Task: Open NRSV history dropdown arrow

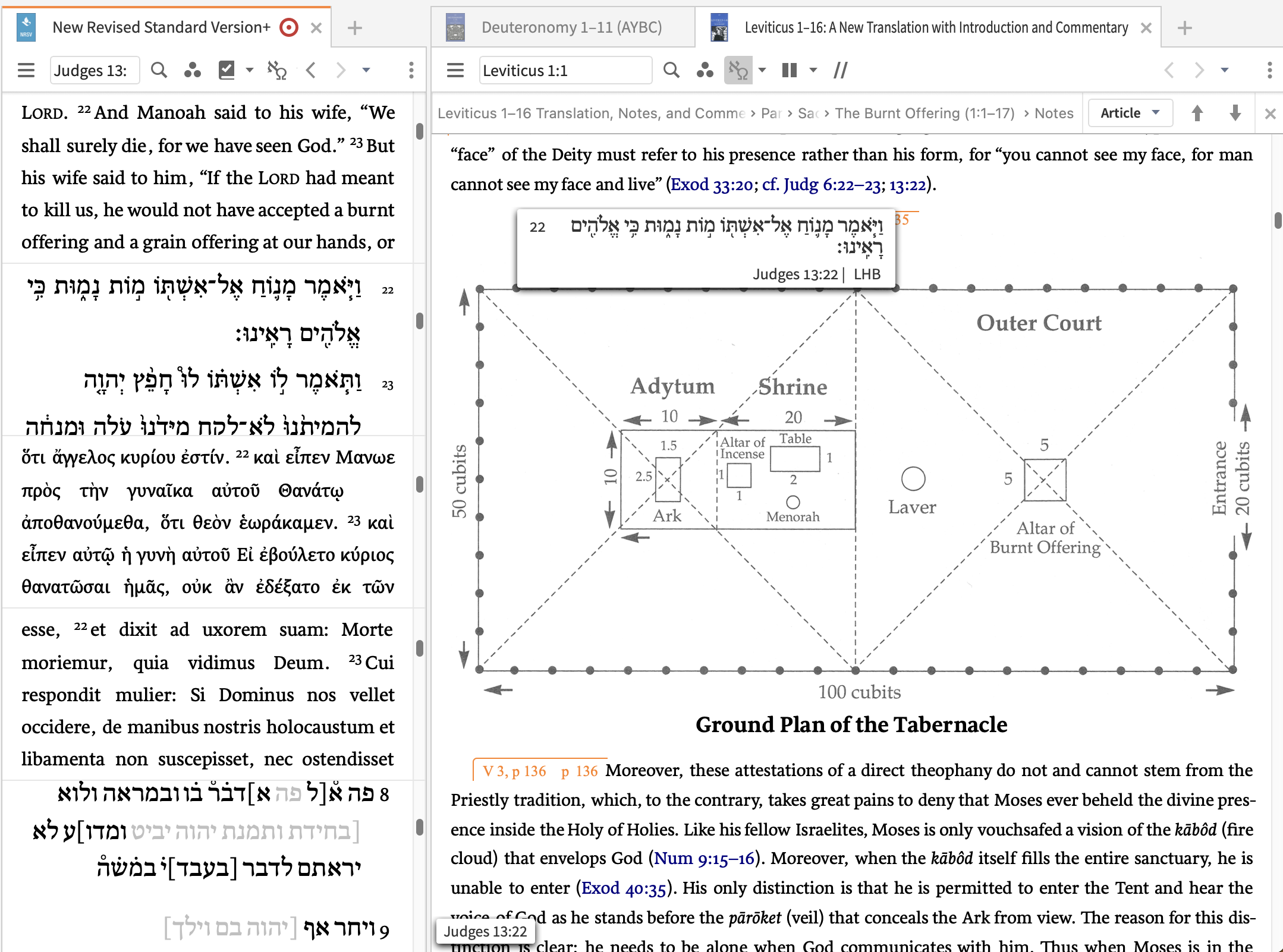Action: click(x=366, y=70)
